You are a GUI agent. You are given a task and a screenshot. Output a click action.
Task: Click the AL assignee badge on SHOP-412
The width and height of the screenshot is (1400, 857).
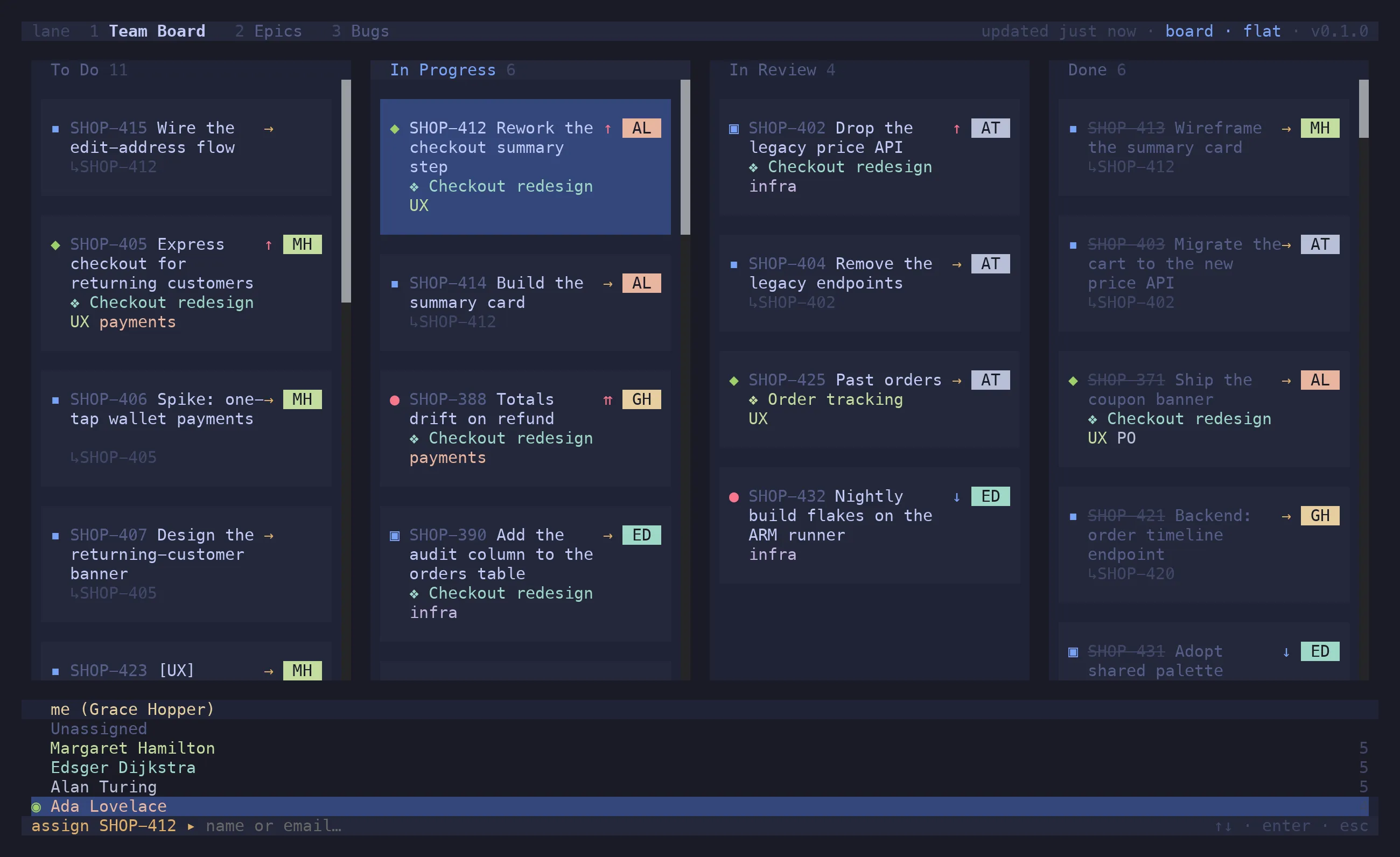click(x=641, y=128)
